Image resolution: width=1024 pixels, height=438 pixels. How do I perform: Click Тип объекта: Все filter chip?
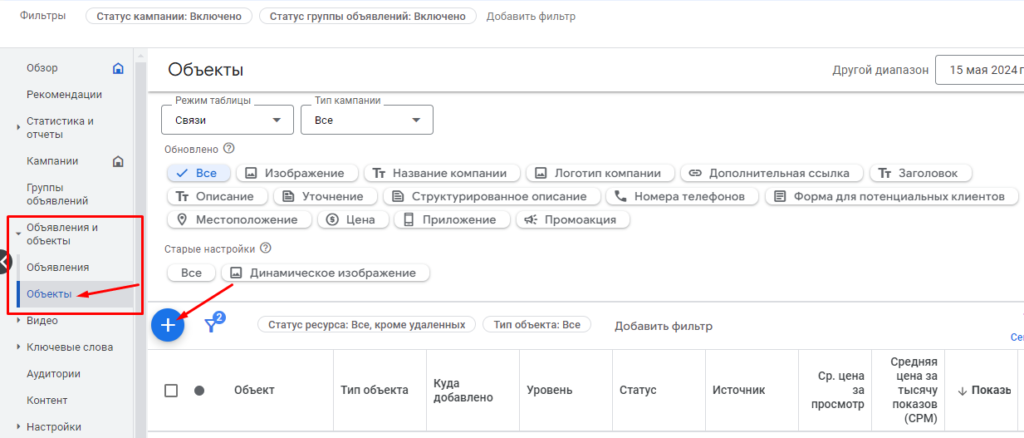[537, 324]
